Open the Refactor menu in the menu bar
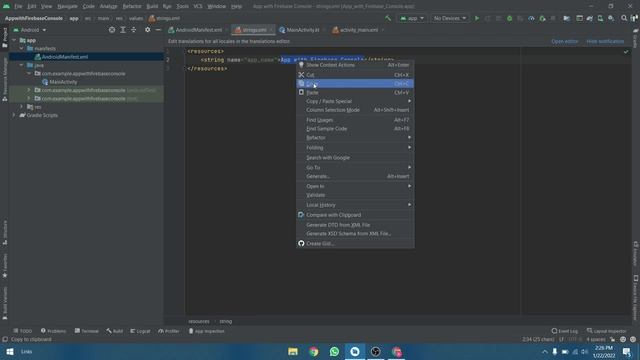 [x=131, y=6]
